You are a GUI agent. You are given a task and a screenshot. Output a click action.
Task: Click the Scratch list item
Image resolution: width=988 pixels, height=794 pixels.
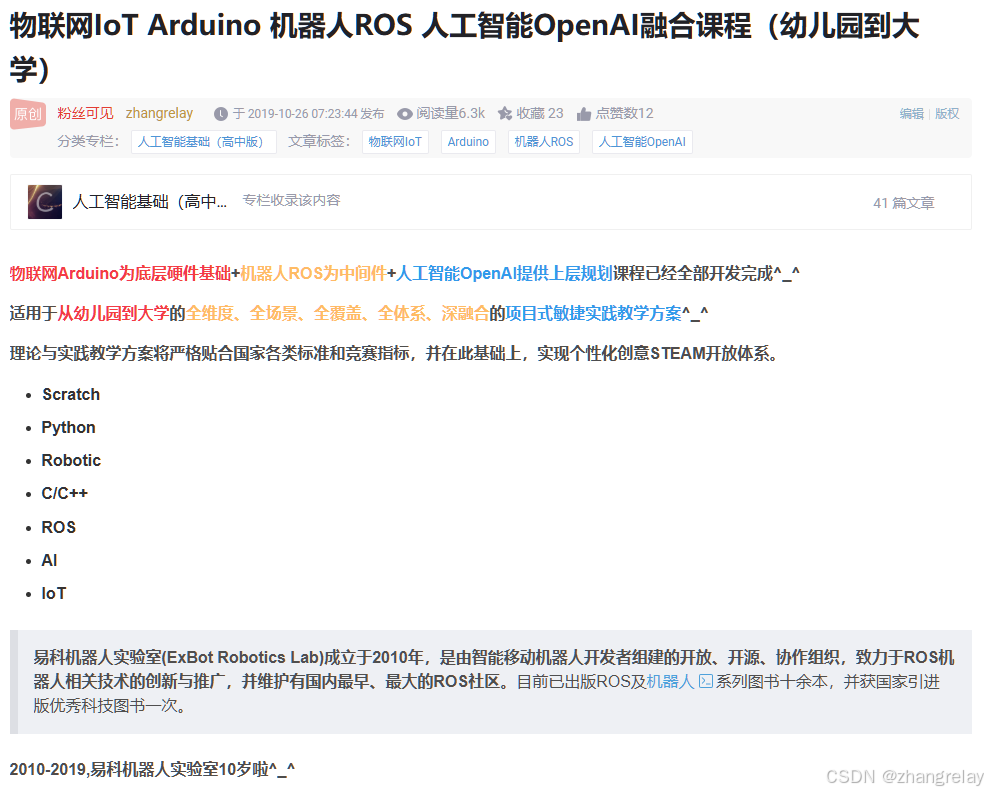click(x=71, y=394)
